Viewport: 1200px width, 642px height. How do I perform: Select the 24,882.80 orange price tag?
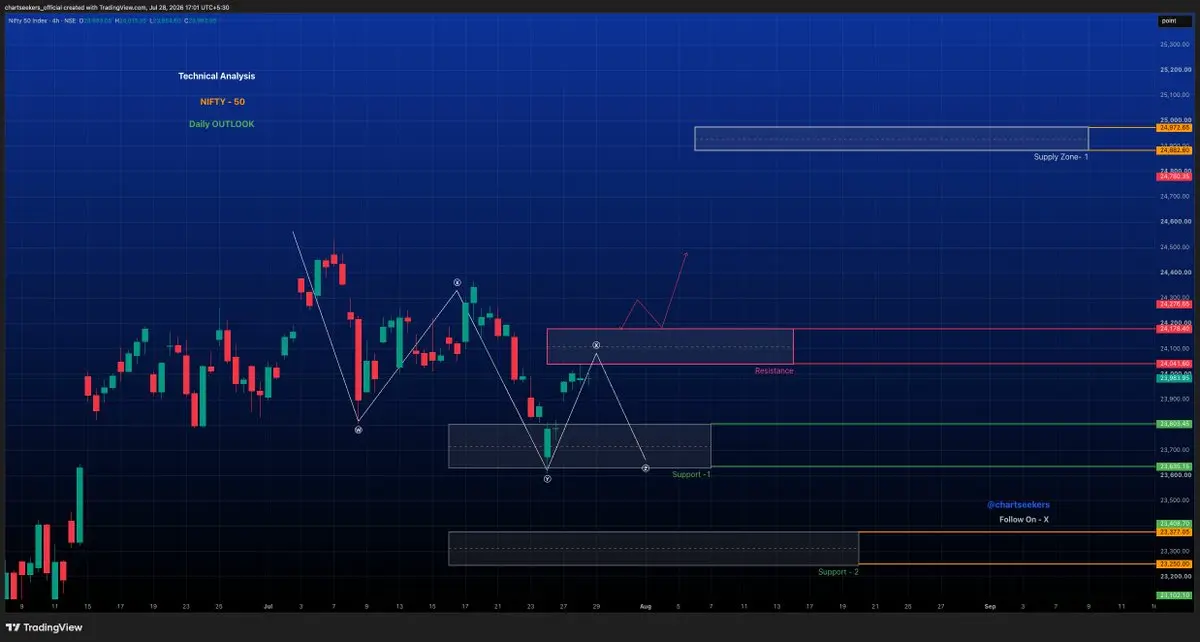(x=1174, y=150)
